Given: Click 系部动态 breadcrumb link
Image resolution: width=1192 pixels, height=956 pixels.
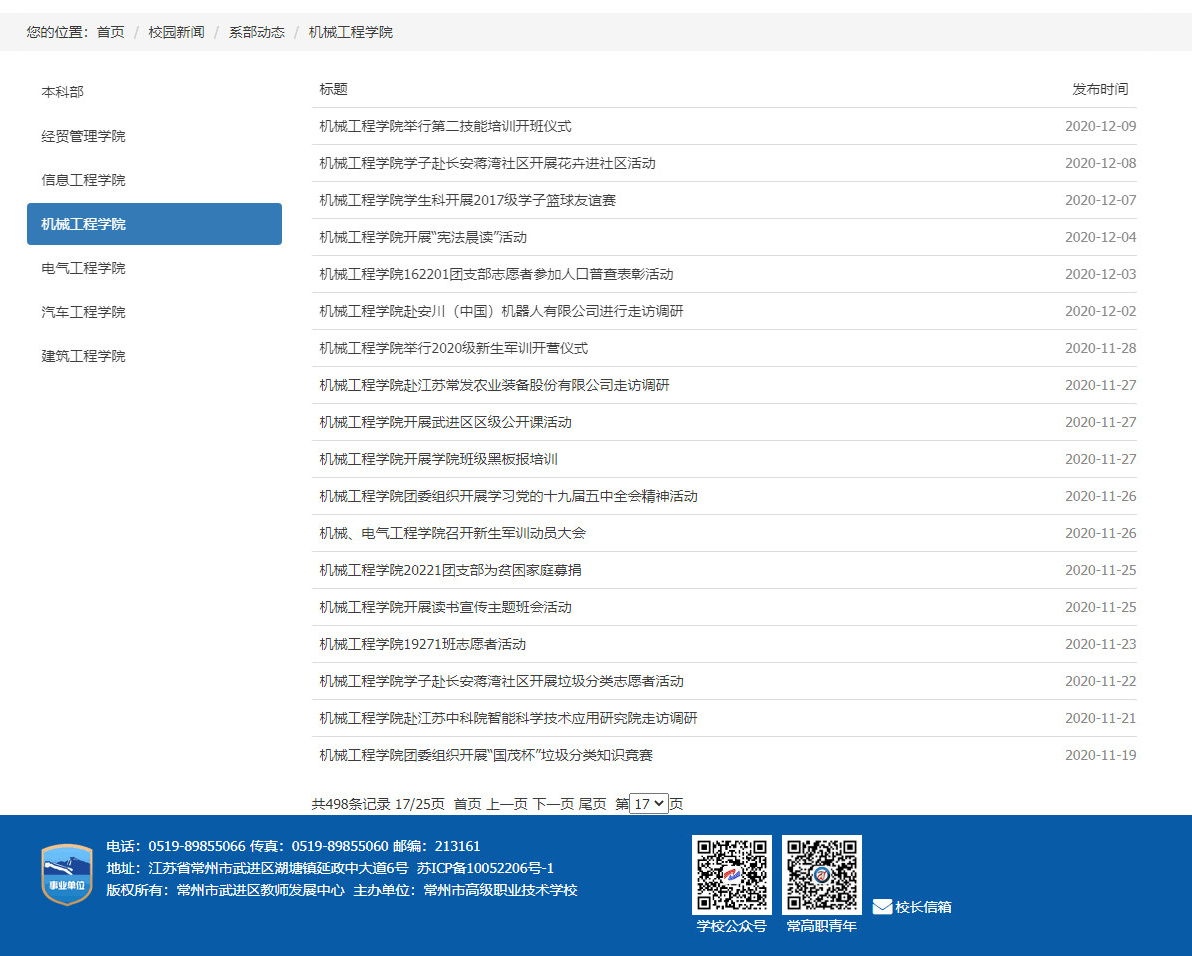Looking at the screenshot, I should coord(256,32).
